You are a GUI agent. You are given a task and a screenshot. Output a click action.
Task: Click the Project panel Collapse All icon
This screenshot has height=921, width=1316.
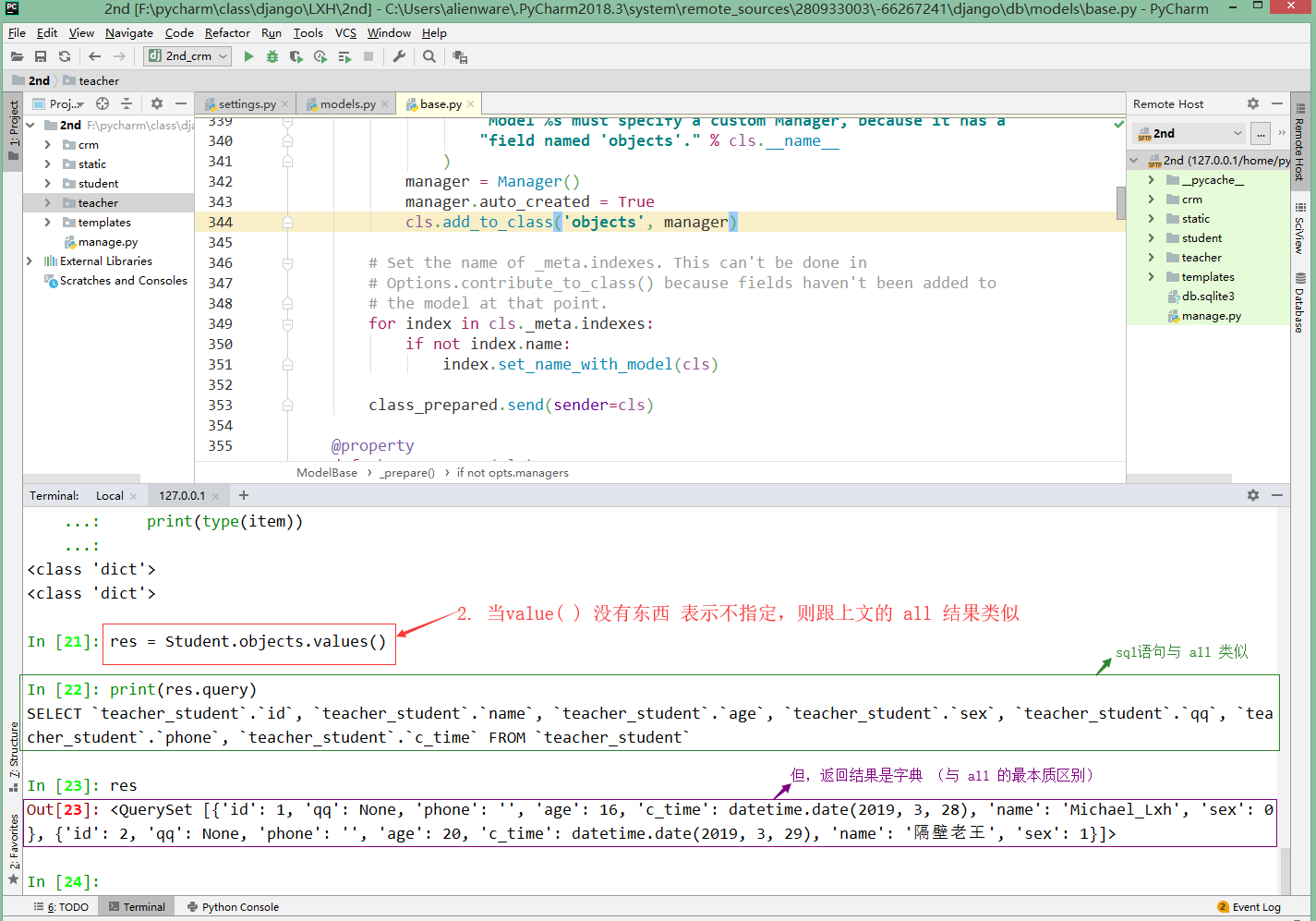coord(127,103)
